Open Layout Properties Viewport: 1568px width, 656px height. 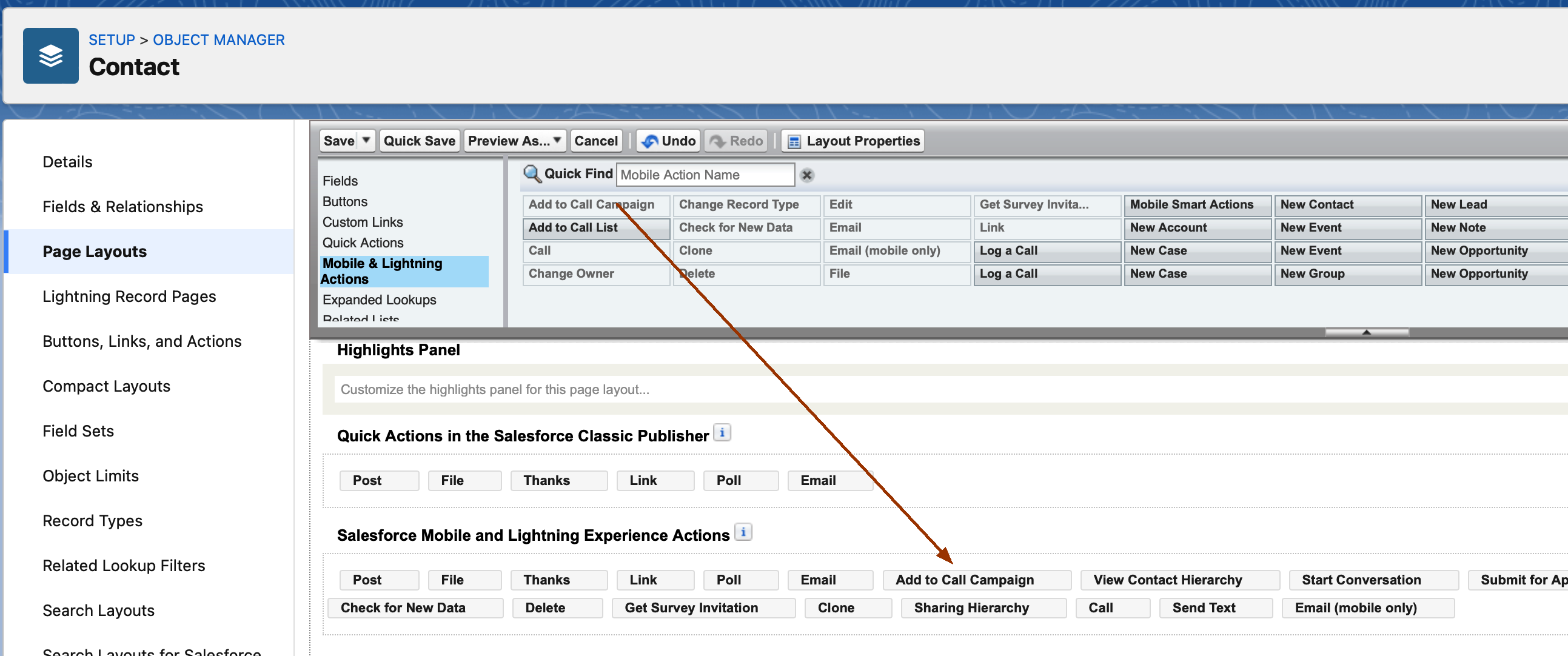(x=853, y=141)
